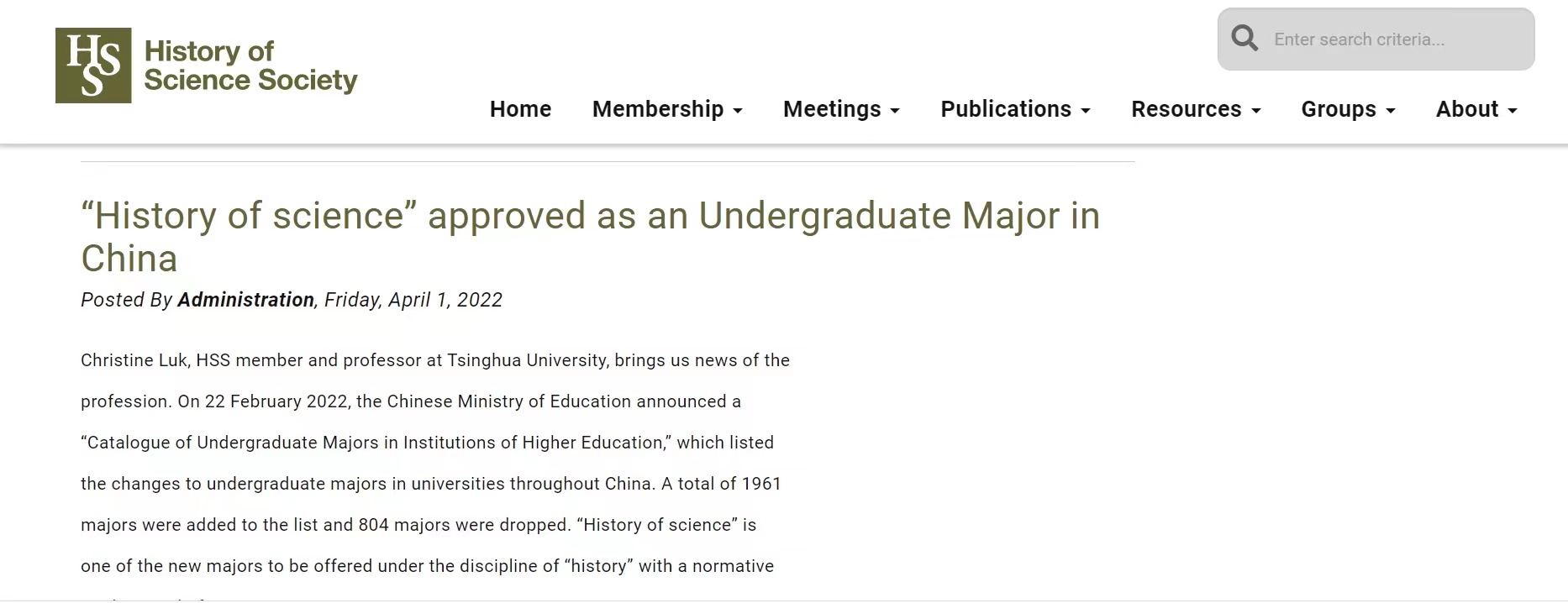
Task: Click the History of Science Society wordmark
Action: (x=250, y=66)
